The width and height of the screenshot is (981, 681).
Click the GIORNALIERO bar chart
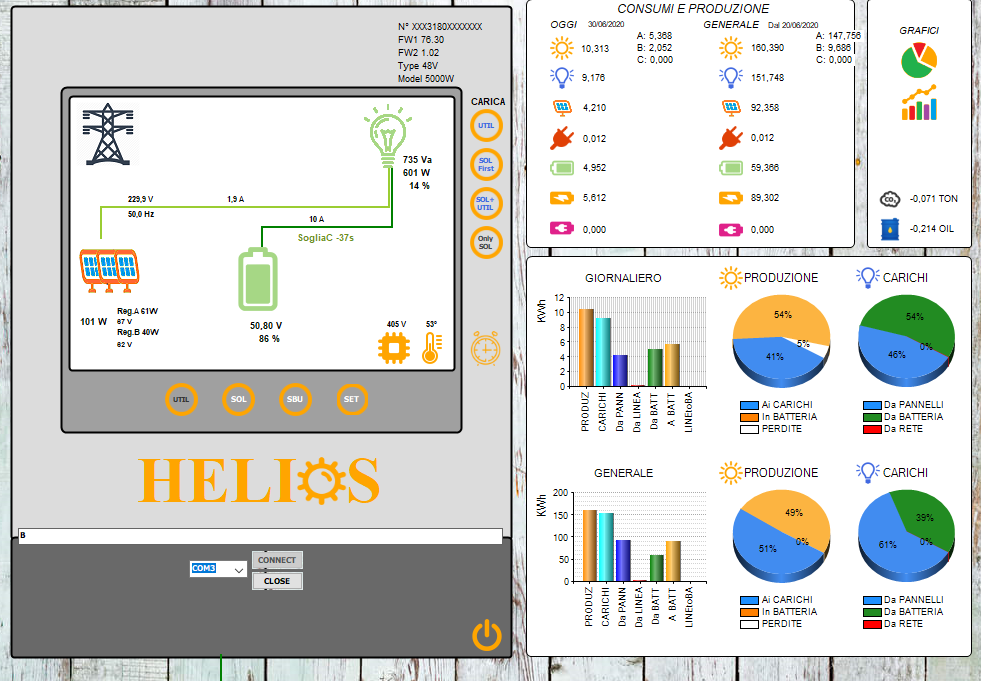point(622,354)
